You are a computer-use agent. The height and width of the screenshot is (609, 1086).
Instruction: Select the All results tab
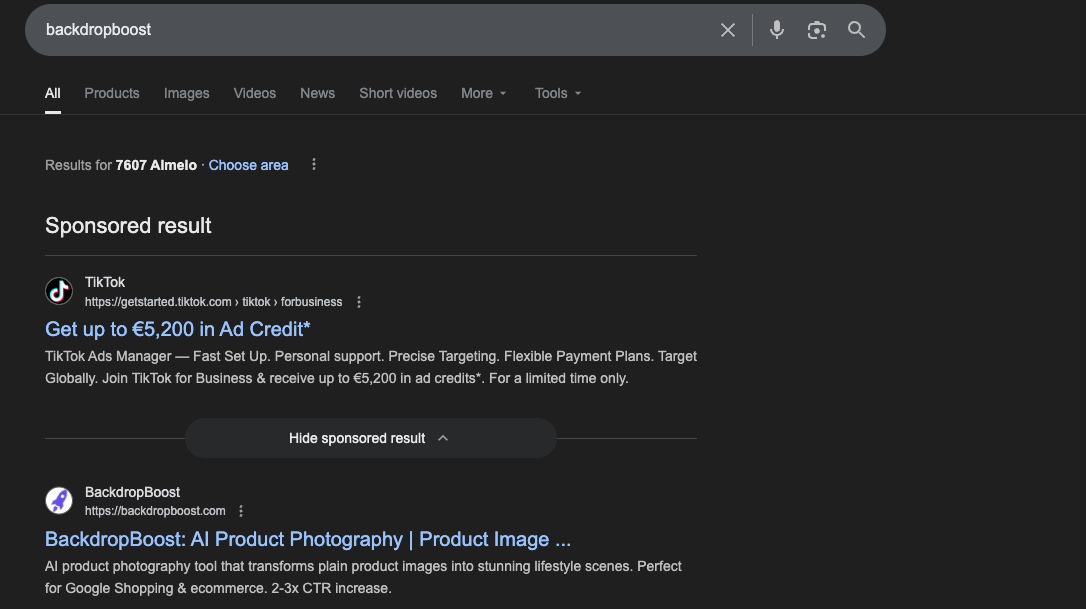[53, 94]
